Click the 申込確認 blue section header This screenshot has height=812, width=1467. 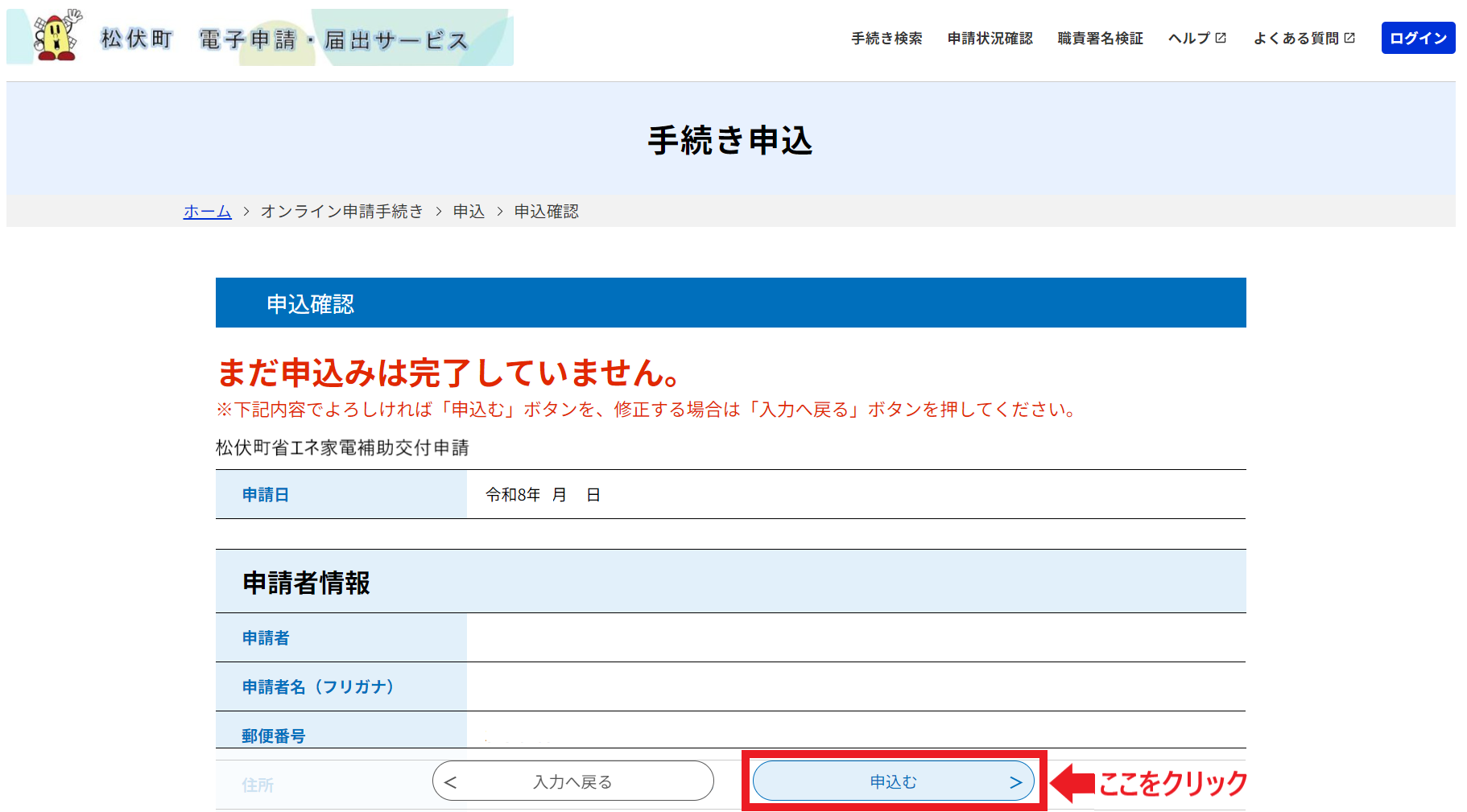coord(730,303)
